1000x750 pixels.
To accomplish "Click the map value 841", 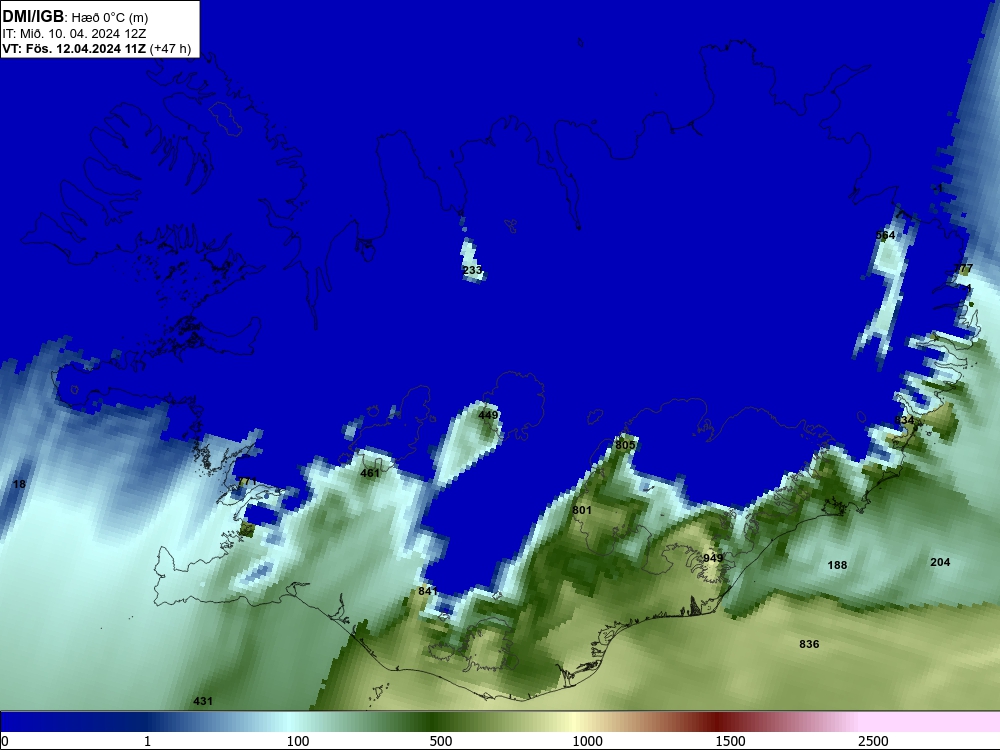I will click(x=427, y=591).
